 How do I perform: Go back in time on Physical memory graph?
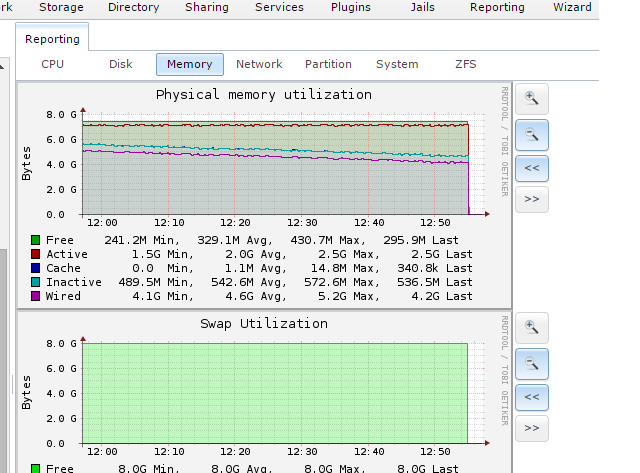click(532, 168)
